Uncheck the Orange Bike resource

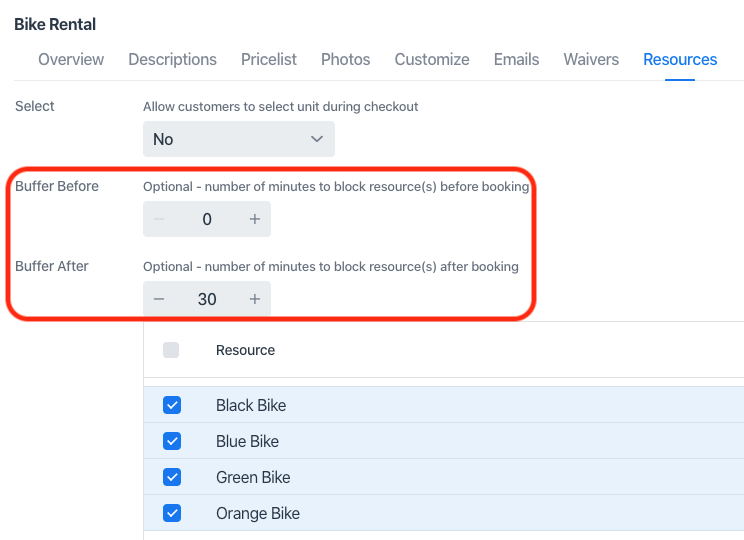(172, 513)
